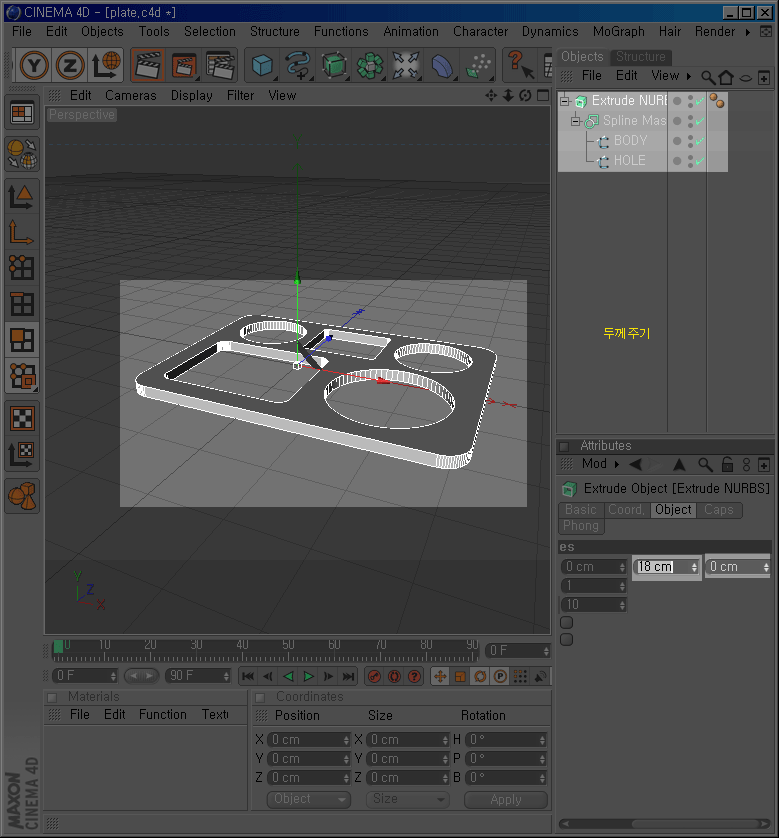The width and height of the screenshot is (779, 838).
Task: Toggle the Y axis lock icon
Action: (34, 66)
